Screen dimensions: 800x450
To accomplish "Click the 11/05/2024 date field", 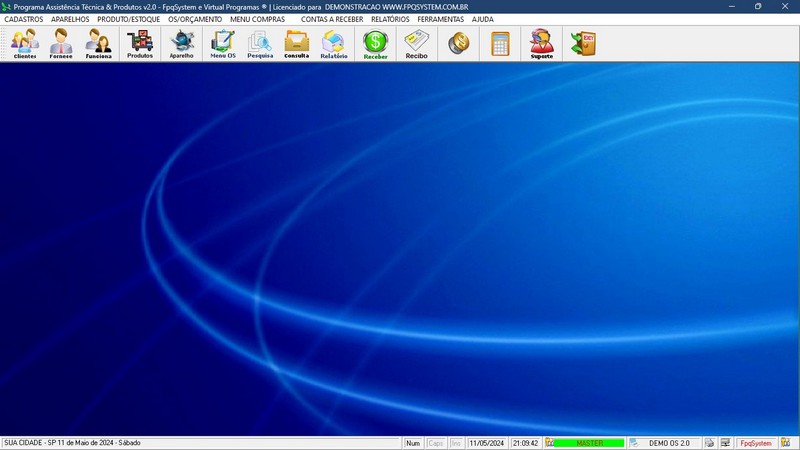I will click(486, 443).
